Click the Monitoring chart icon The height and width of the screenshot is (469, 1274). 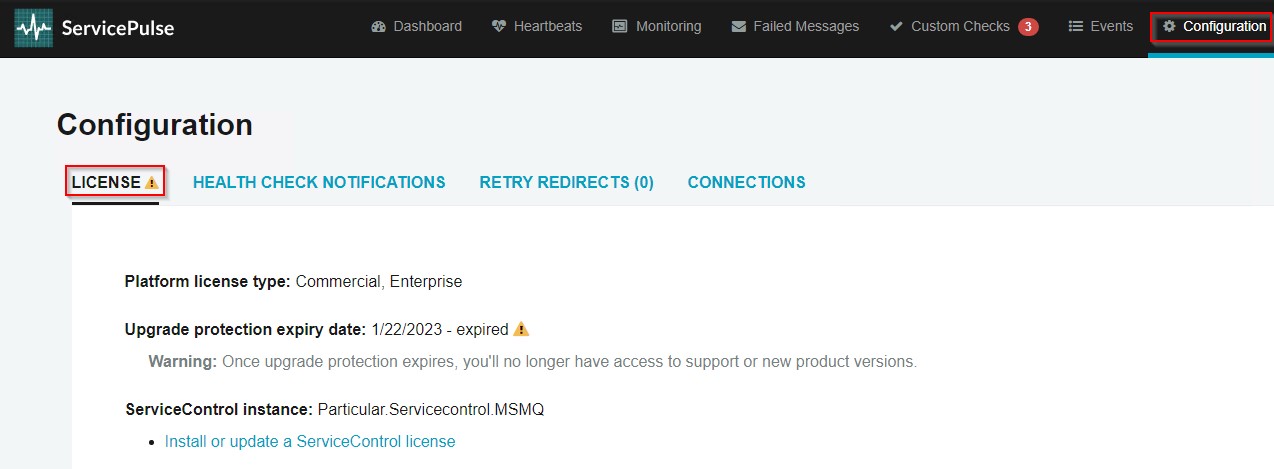coord(620,27)
